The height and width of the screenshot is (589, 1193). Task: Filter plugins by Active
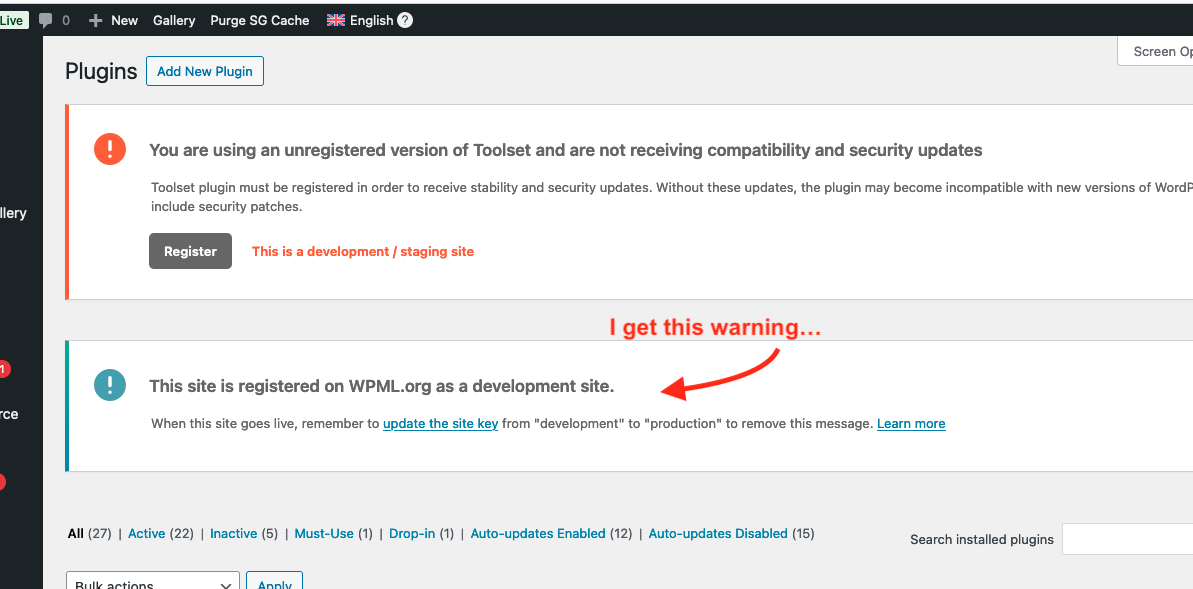coord(147,533)
